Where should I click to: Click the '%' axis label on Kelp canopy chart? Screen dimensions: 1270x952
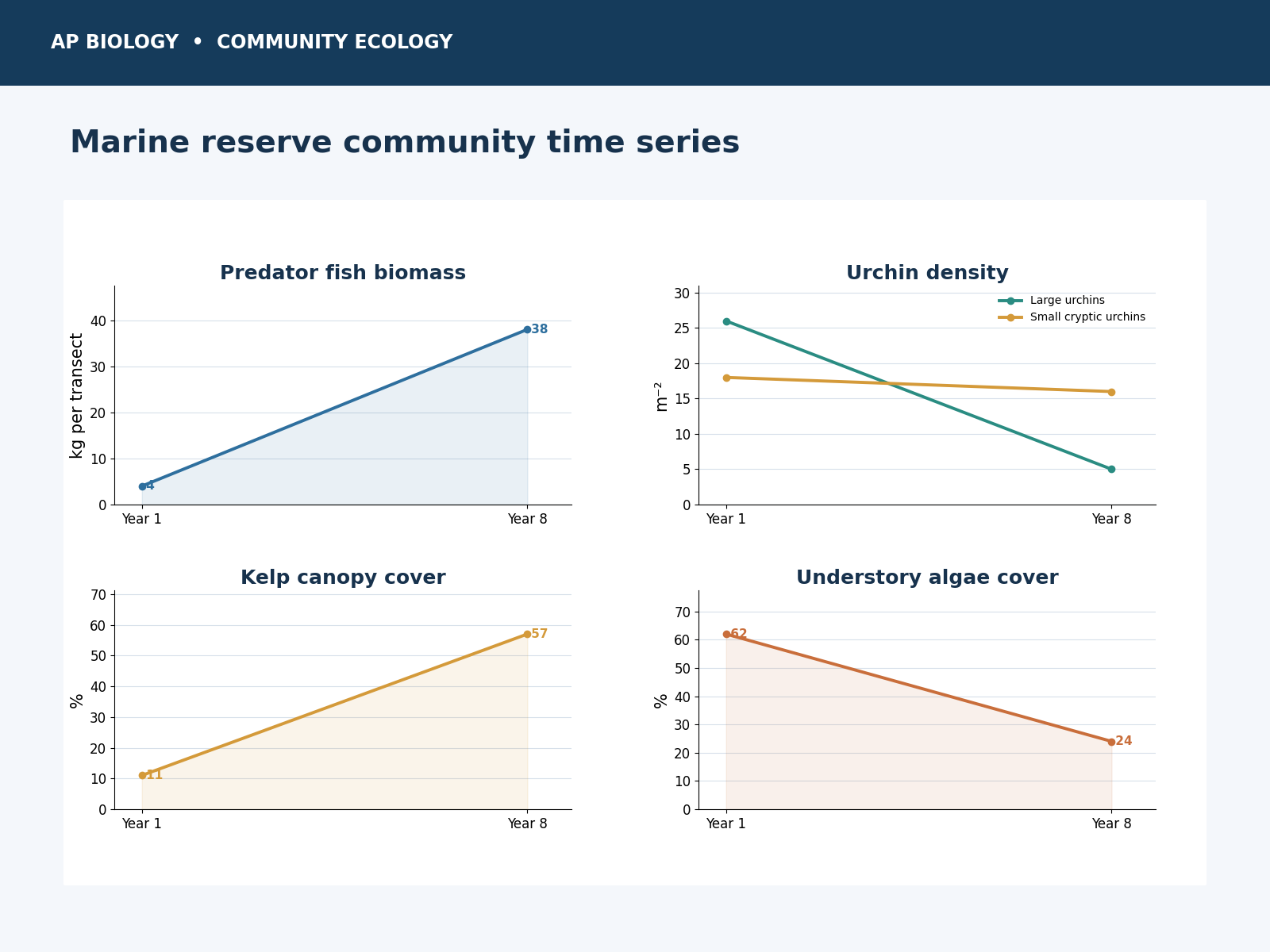tap(77, 701)
